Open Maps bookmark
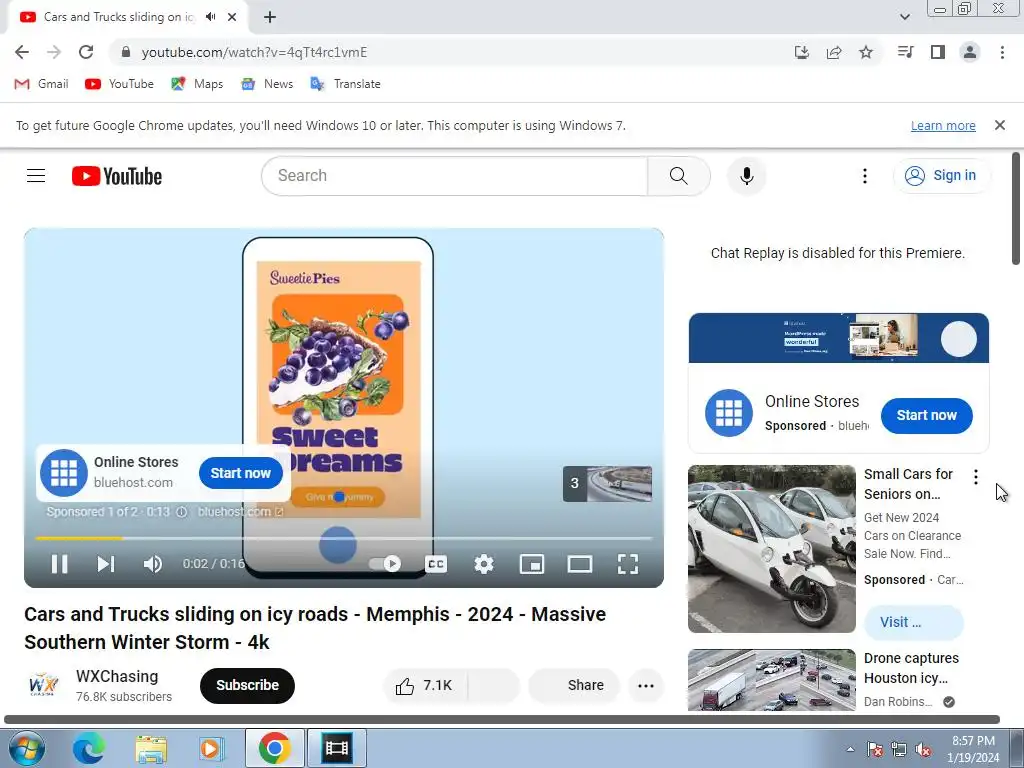Screen dimensions: 1024x768 coord(197,84)
